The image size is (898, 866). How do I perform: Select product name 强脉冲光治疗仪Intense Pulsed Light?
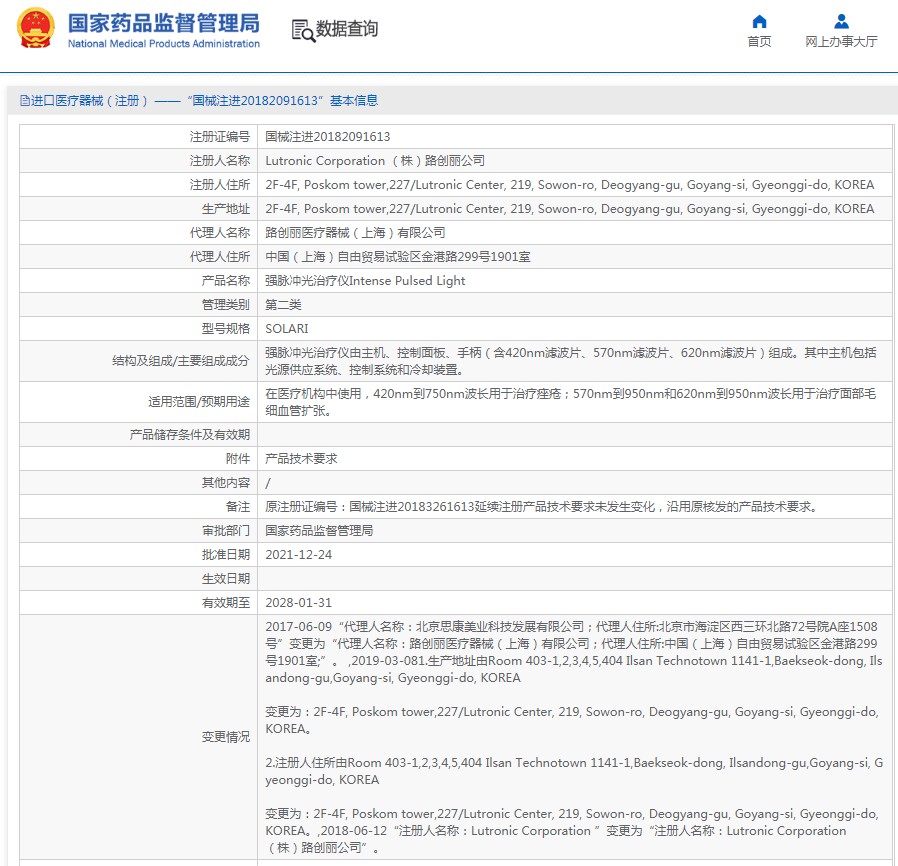pyautogui.click(x=365, y=281)
